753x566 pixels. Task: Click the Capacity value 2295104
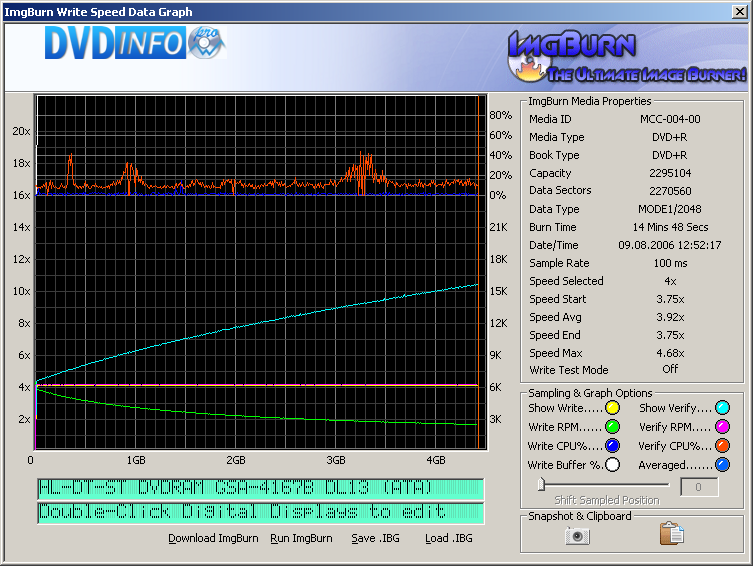click(670, 173)
